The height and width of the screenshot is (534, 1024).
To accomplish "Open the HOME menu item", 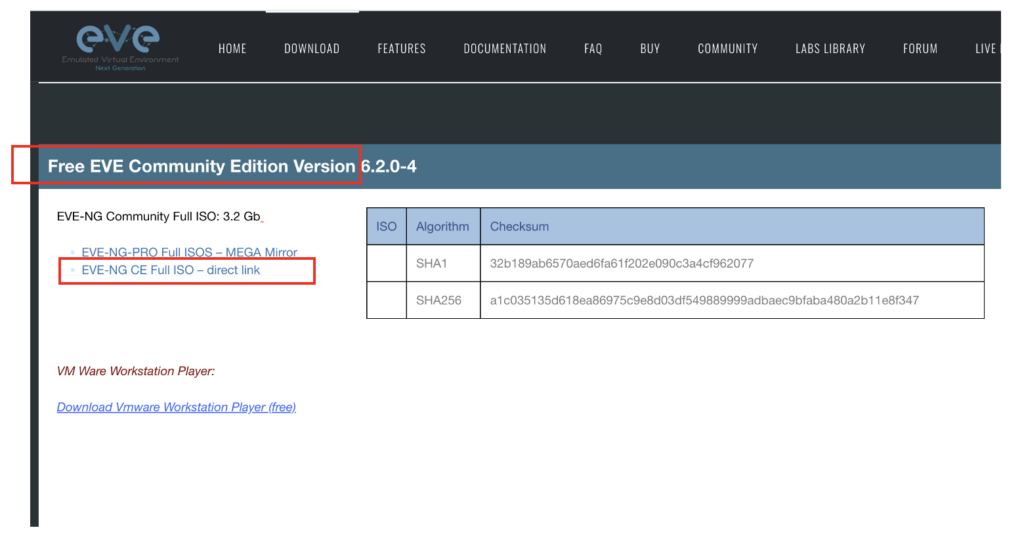I will click(232, 48).
